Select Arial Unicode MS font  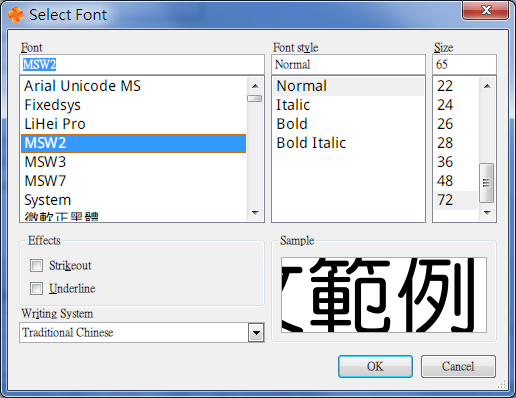point(133,86)
